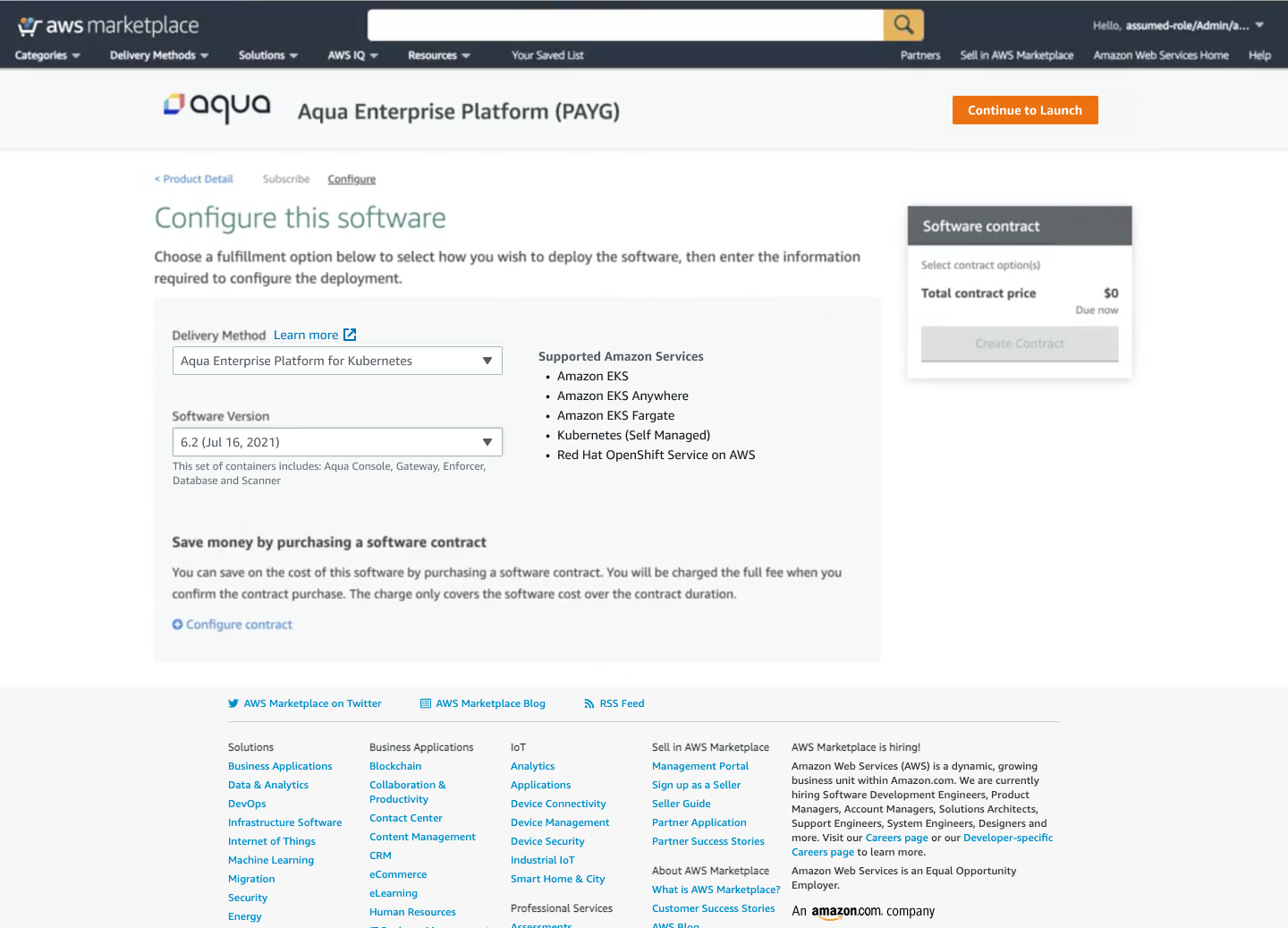
Task: Open Collaboration & Productivity link
Action: click(x=407, y=792)
